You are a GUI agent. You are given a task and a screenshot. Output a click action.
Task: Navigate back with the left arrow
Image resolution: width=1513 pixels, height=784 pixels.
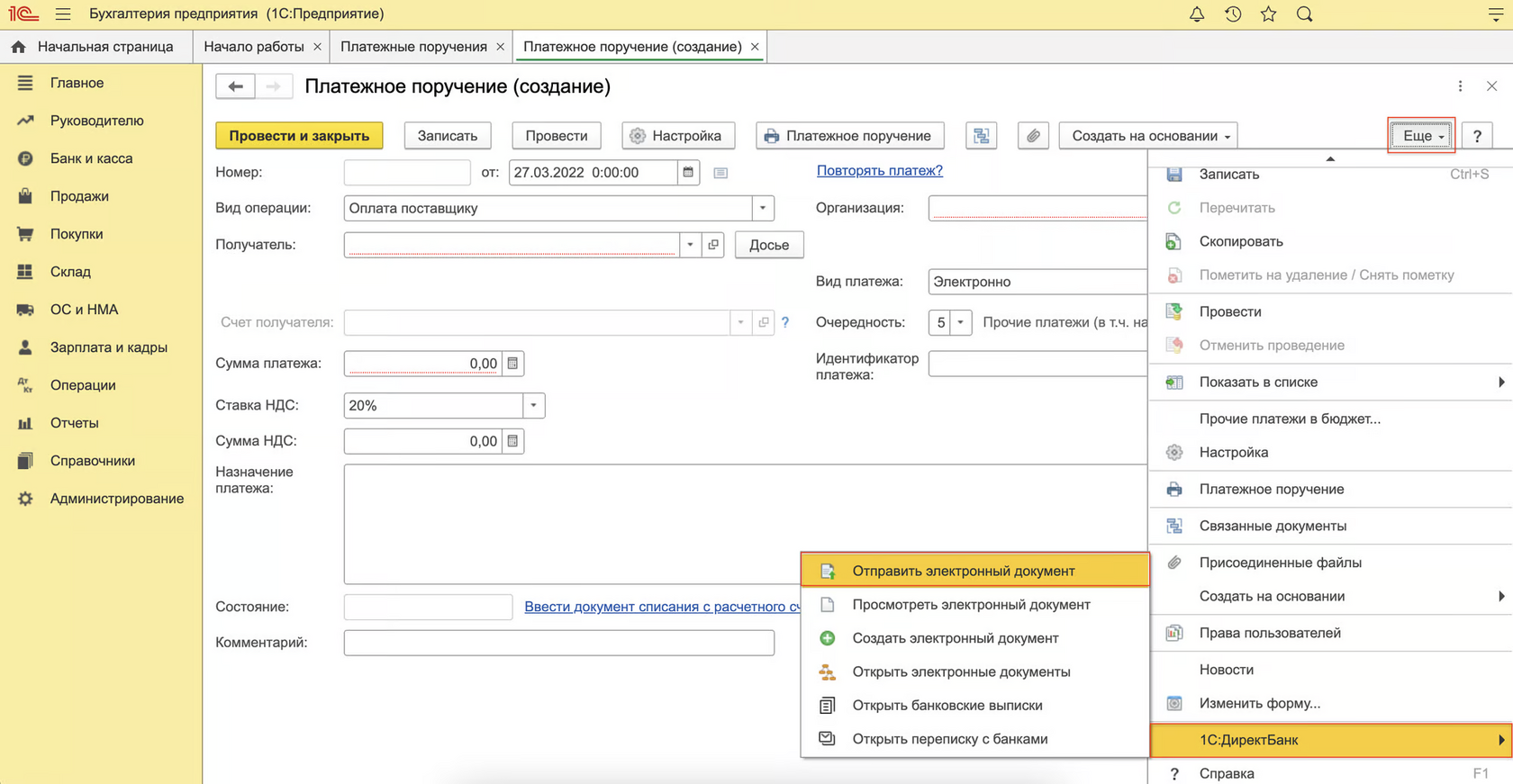pyautogui.click(x=235, y=86)
